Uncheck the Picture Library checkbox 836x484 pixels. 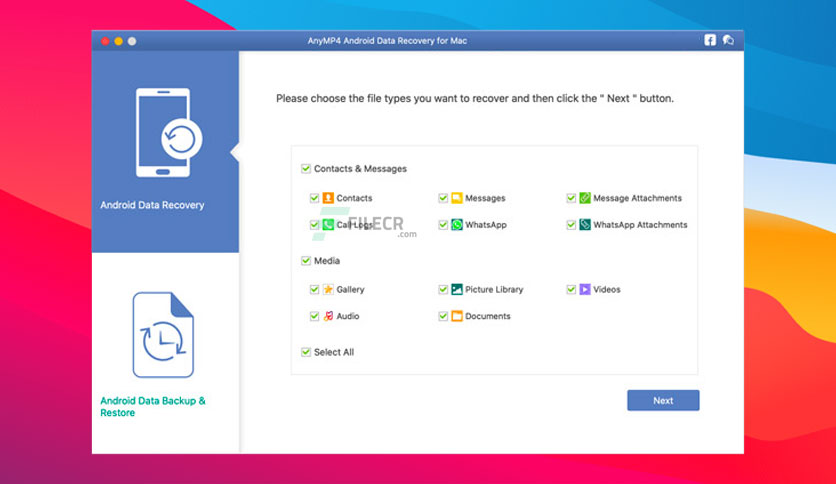point(443,289)
